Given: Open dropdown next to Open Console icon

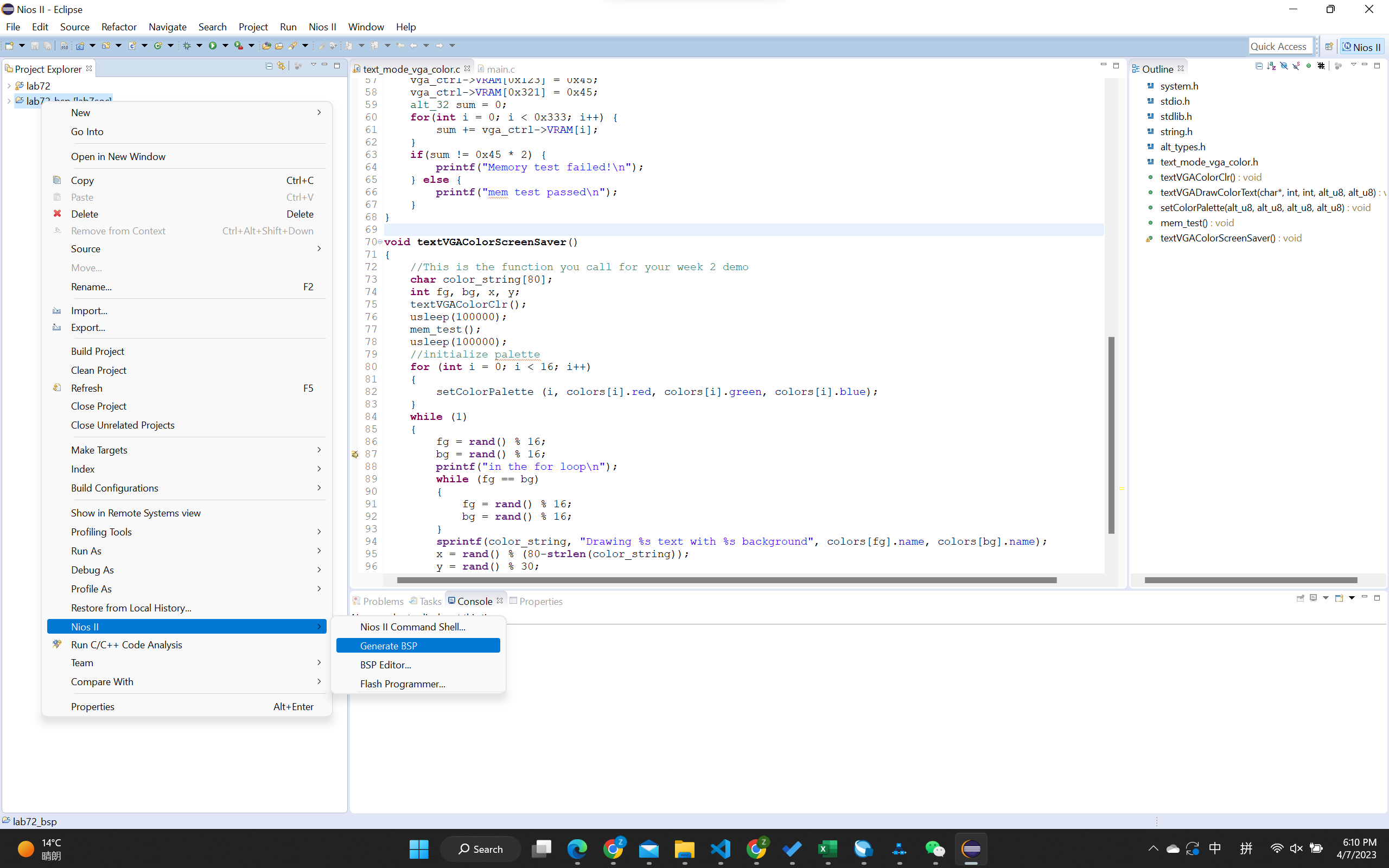Looking at the screenshot, I should (x=1352, y=598).
